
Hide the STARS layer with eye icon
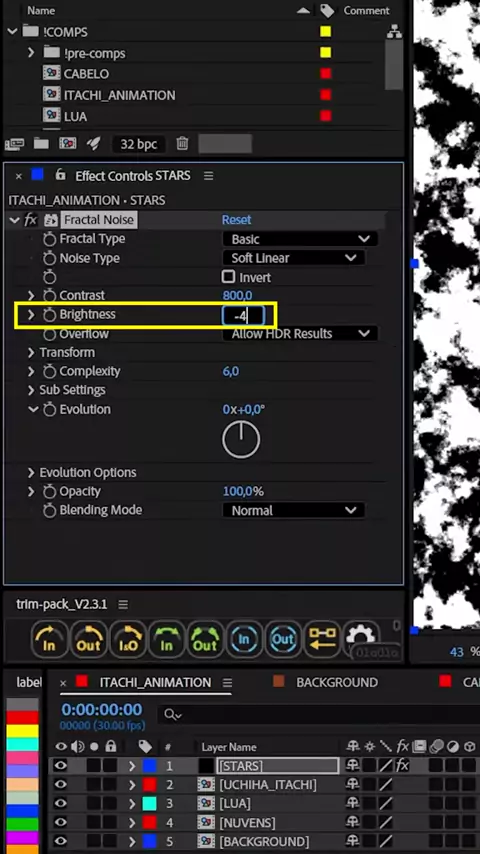coord(60,766)
